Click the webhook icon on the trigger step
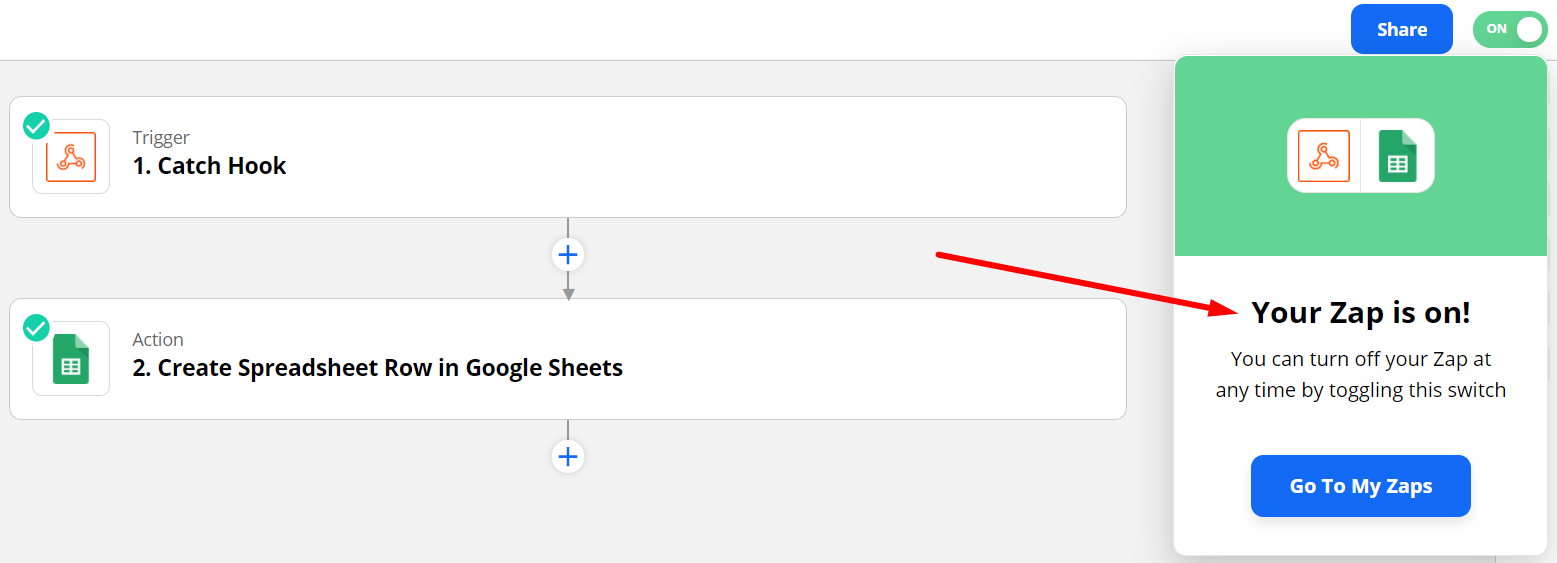The width and height of the screenshot is (1557, 563). point(70,157)
